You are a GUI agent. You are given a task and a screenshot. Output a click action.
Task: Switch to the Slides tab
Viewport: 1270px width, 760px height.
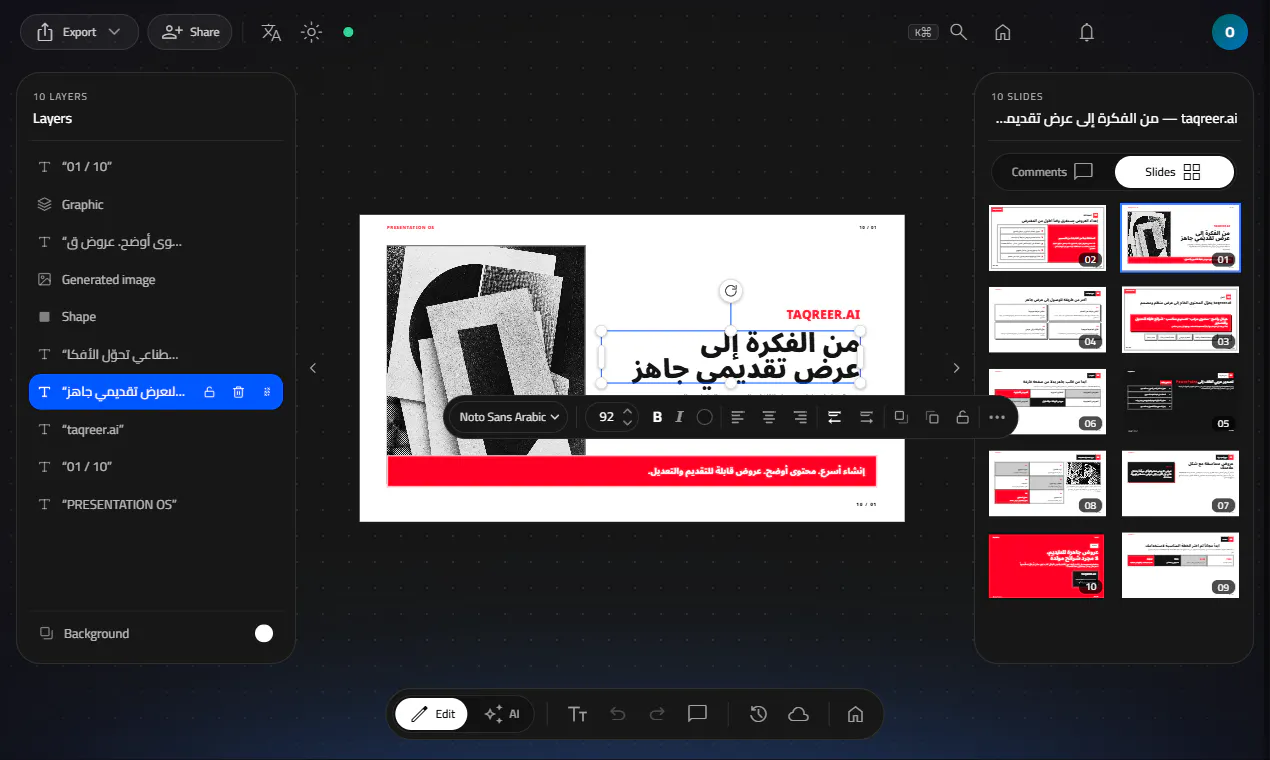(1174, 172)
